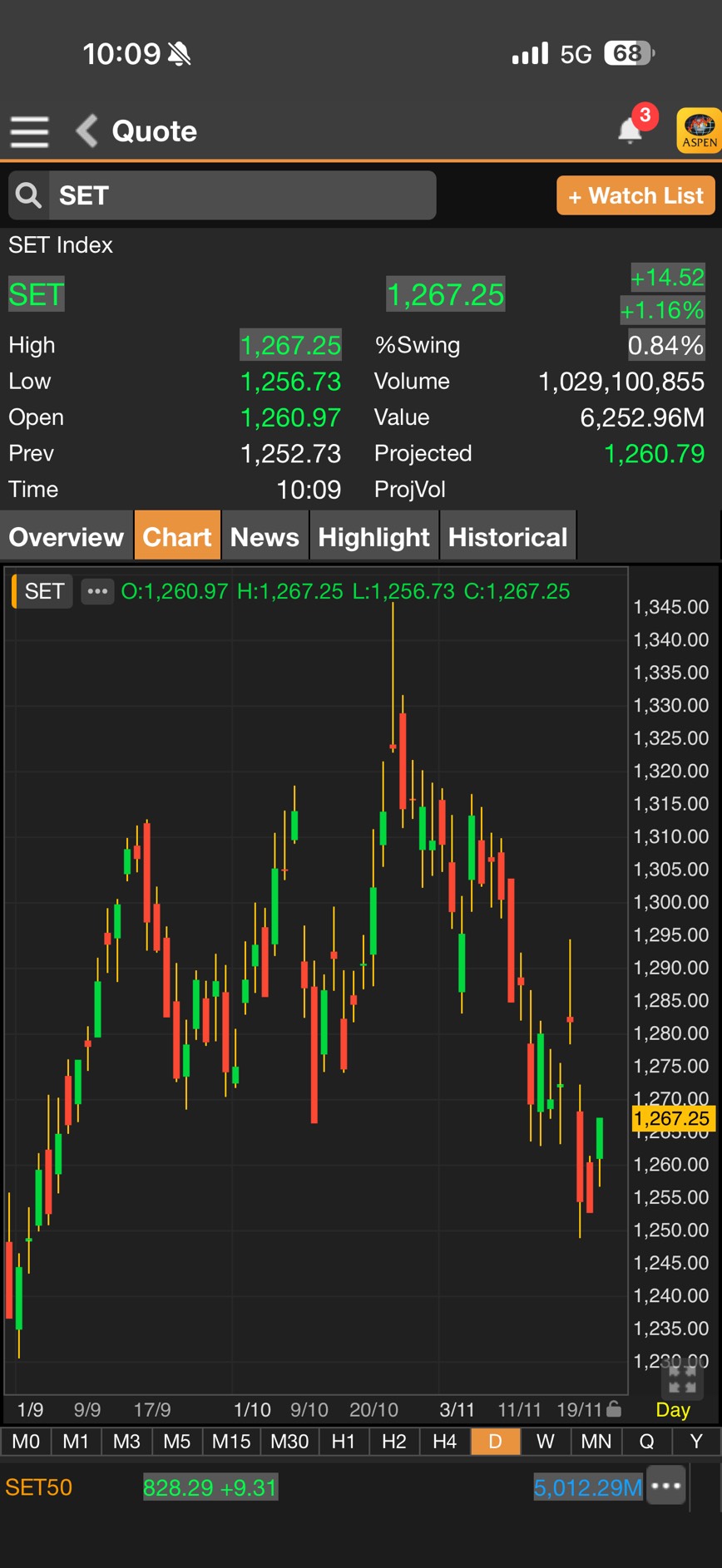Add SET to Watch List

(635, 196)
